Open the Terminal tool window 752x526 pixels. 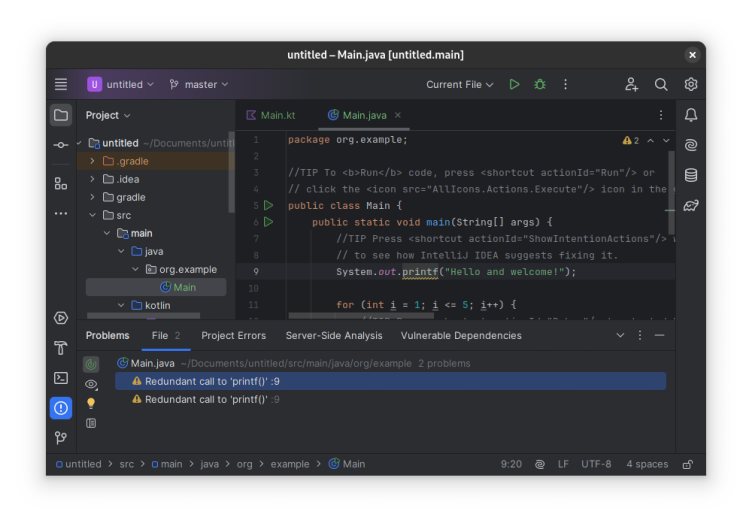pos(61,378)
